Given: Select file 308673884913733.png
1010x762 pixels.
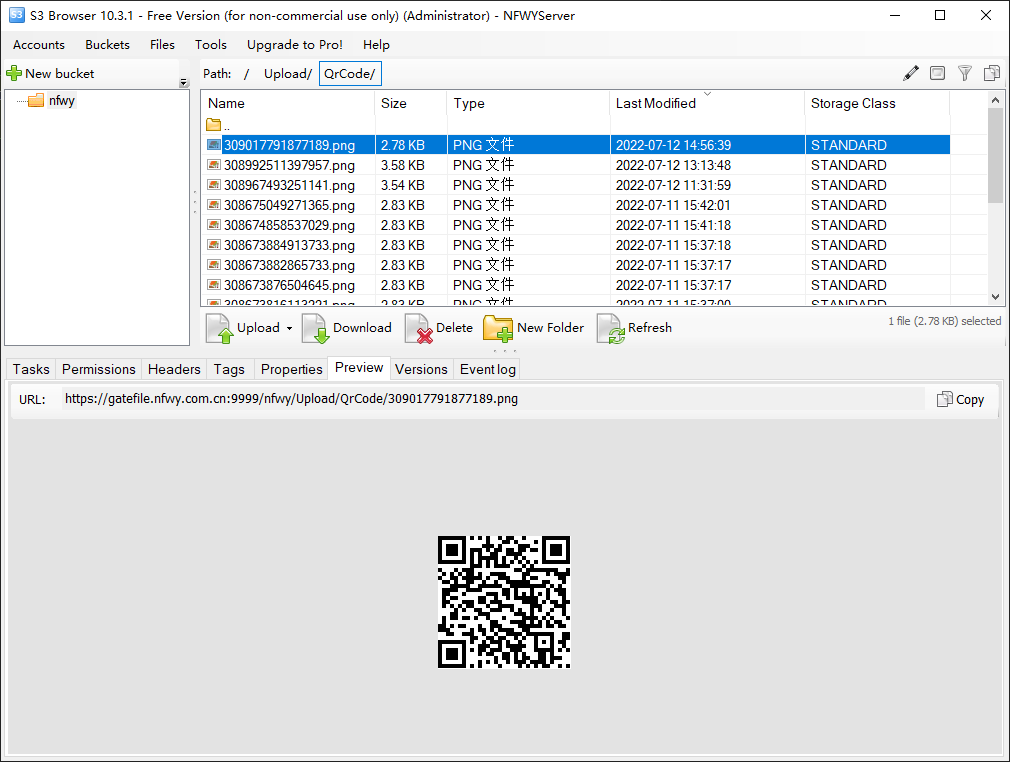Looking at the screenshot, I should (289, 245).
